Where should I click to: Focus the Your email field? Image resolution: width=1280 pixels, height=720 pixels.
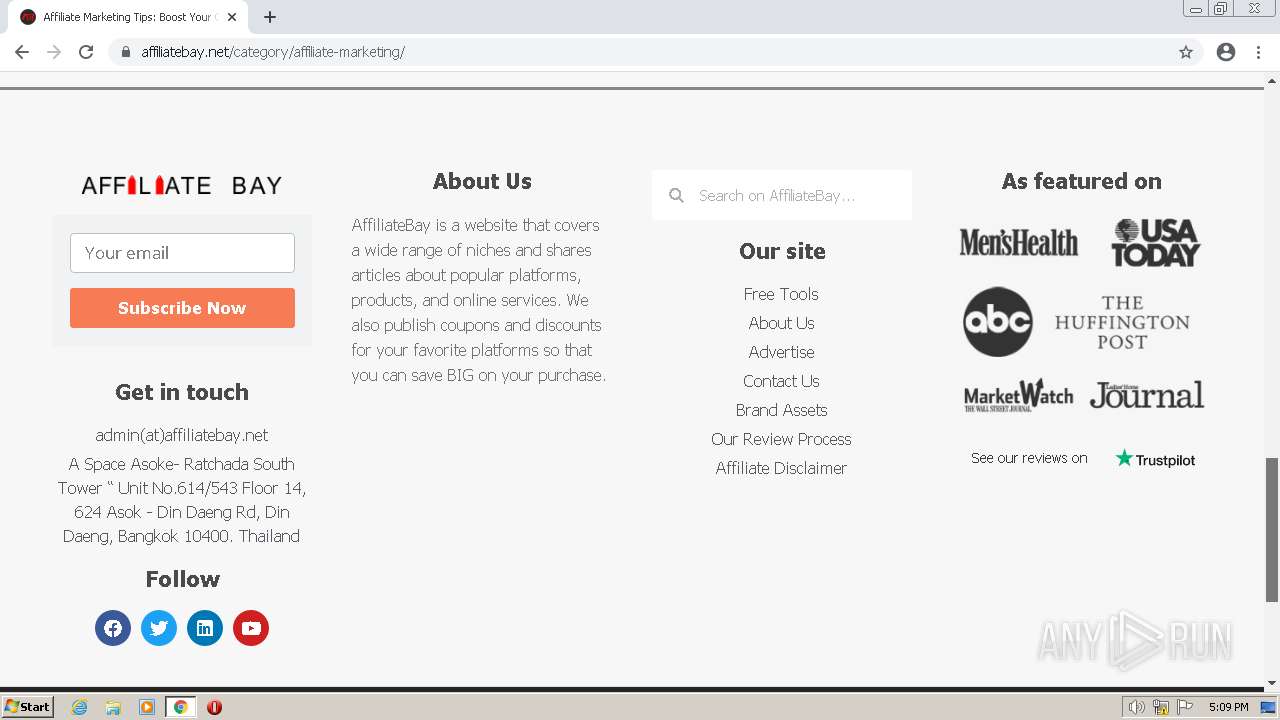pos(182,253)
